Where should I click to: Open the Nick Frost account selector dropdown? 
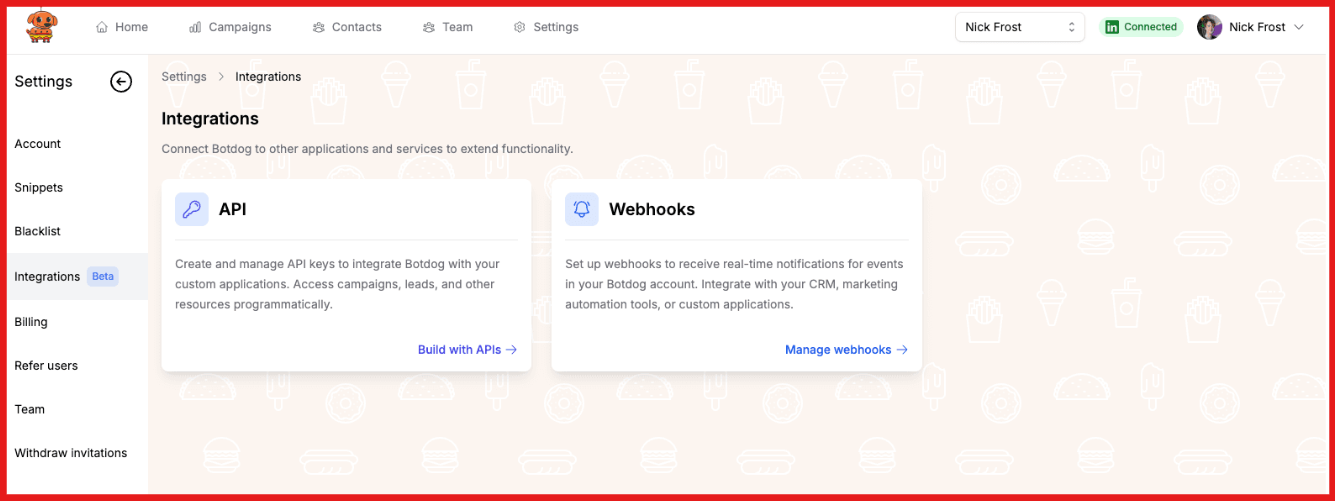coord(1020,27)
